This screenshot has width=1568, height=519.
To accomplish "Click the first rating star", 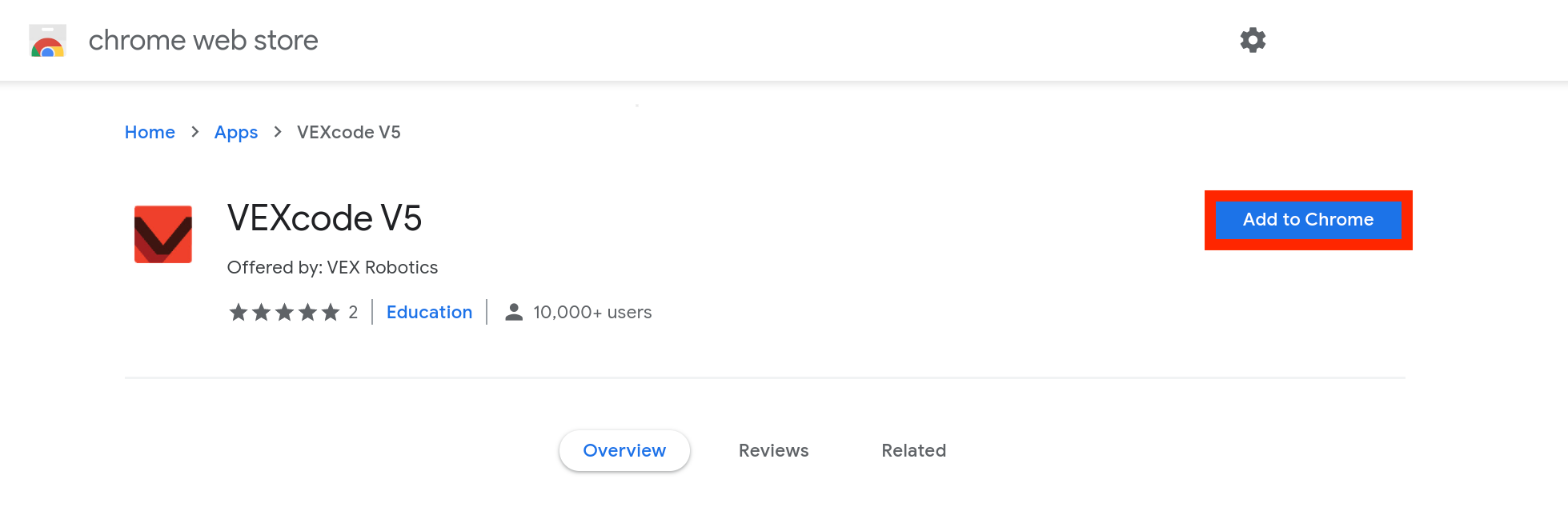I will pyautogui.click(x=238, y=312).
